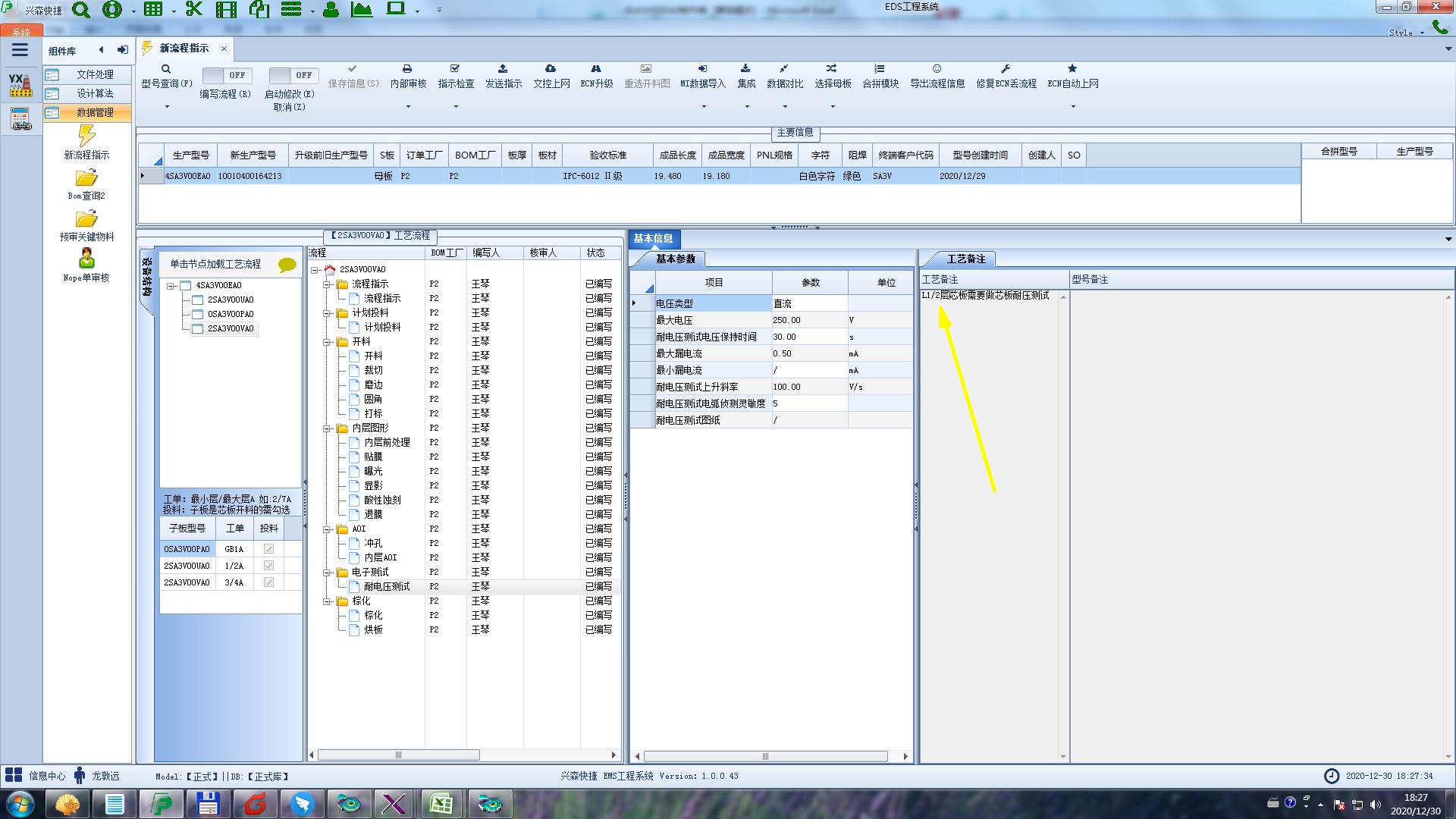Click the ECN升级 toolbar icon
Screen dimensions: 1456x819
[x=596, y=69]
